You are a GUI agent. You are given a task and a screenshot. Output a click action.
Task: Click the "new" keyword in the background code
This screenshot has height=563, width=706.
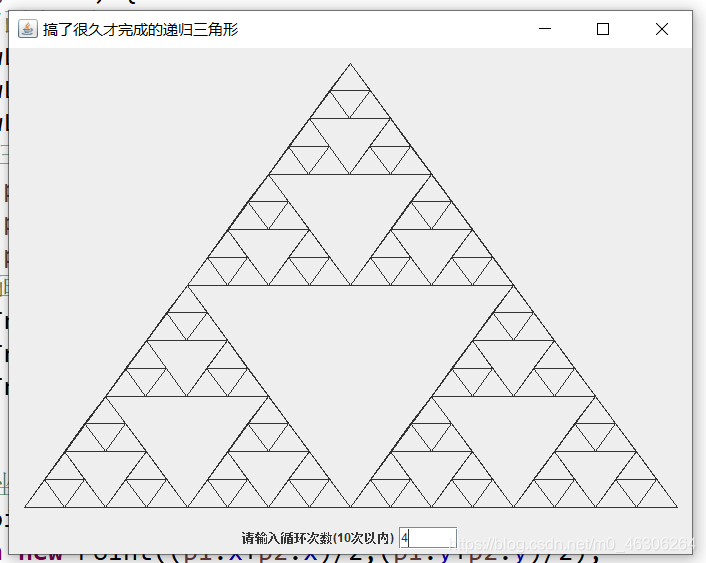point(41,555)
